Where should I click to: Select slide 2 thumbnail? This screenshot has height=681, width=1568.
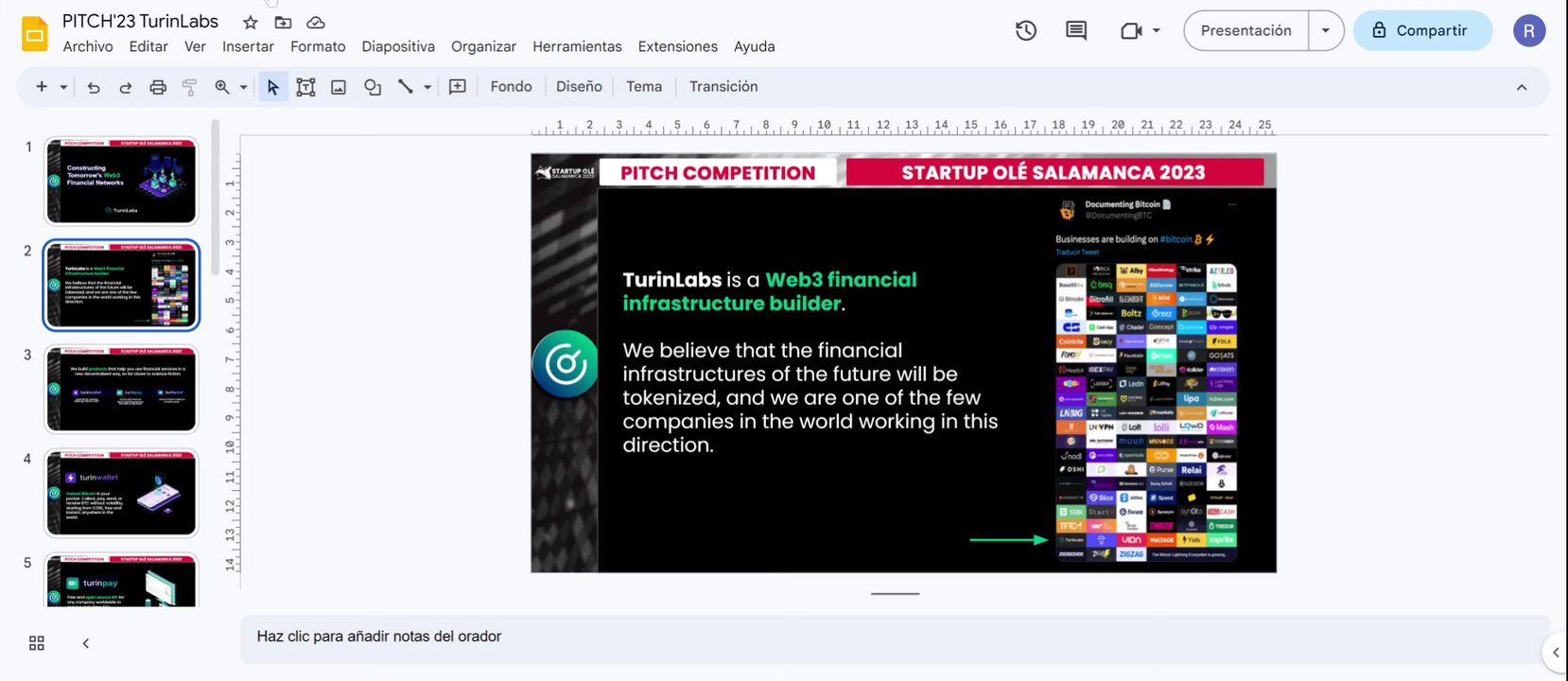point(121,285)
